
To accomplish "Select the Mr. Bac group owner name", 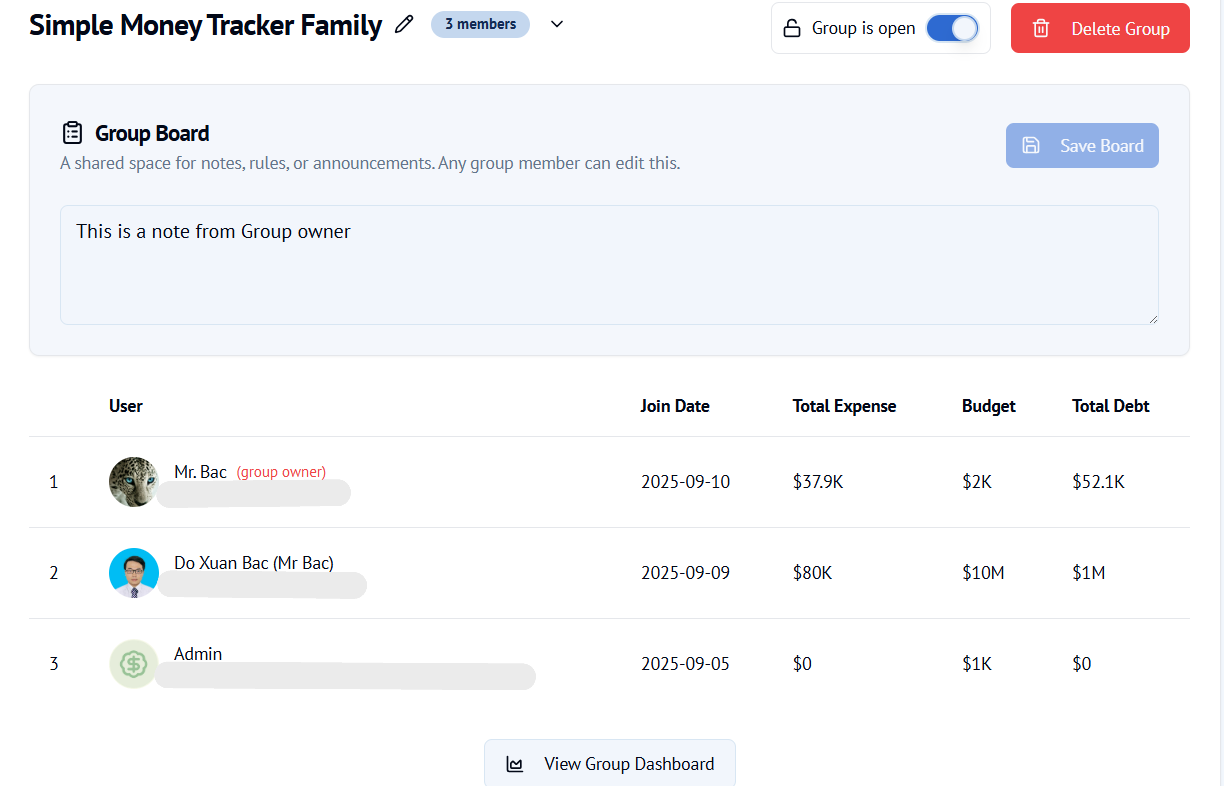I will coord(200,472).
